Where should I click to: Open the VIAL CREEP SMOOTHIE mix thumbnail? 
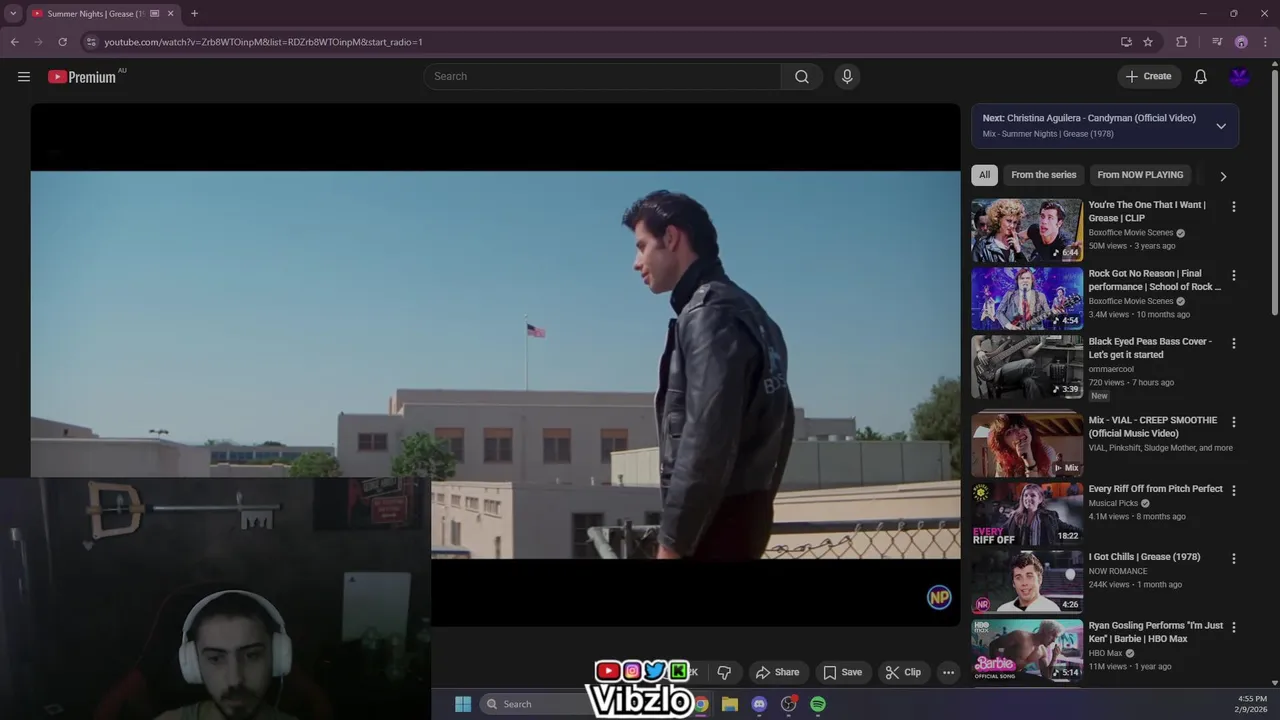click(x=1026, y=445)
